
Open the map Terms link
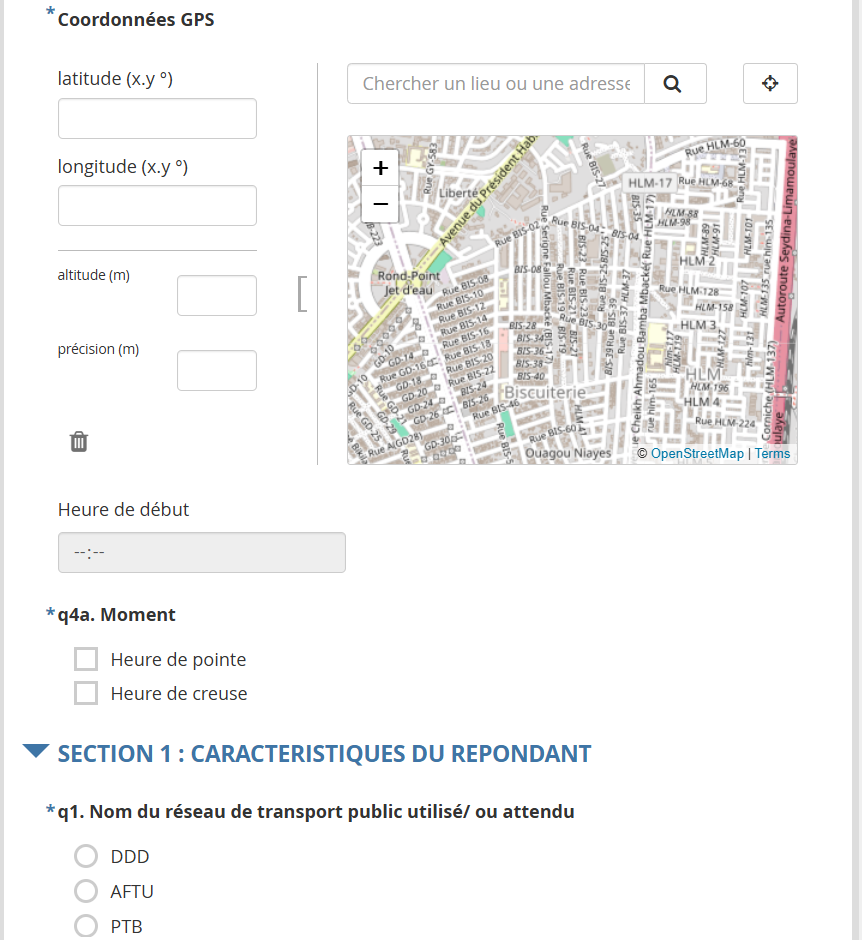click(x=772, y=454)
